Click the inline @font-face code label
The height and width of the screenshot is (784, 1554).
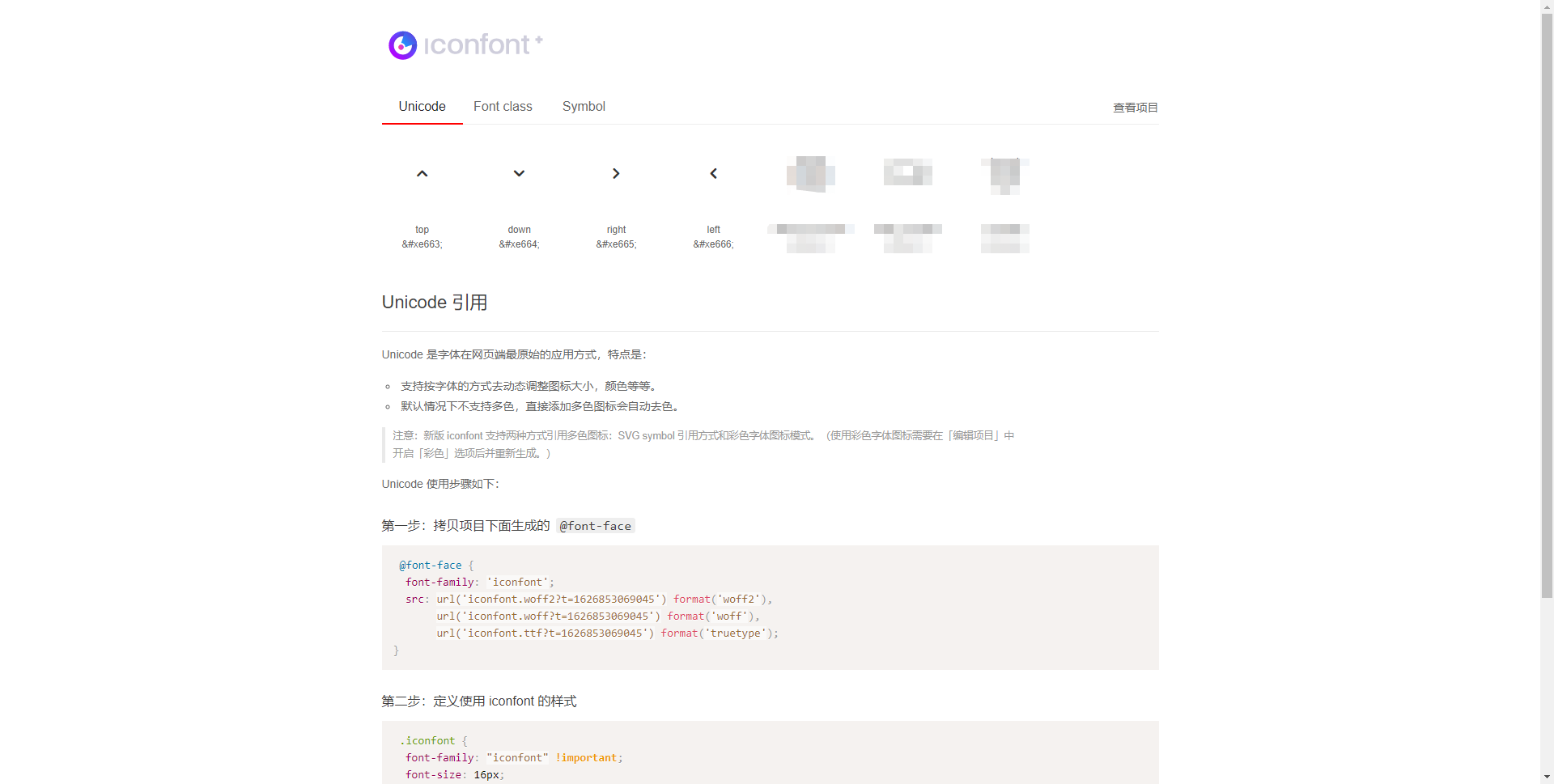tap(595, 526)
